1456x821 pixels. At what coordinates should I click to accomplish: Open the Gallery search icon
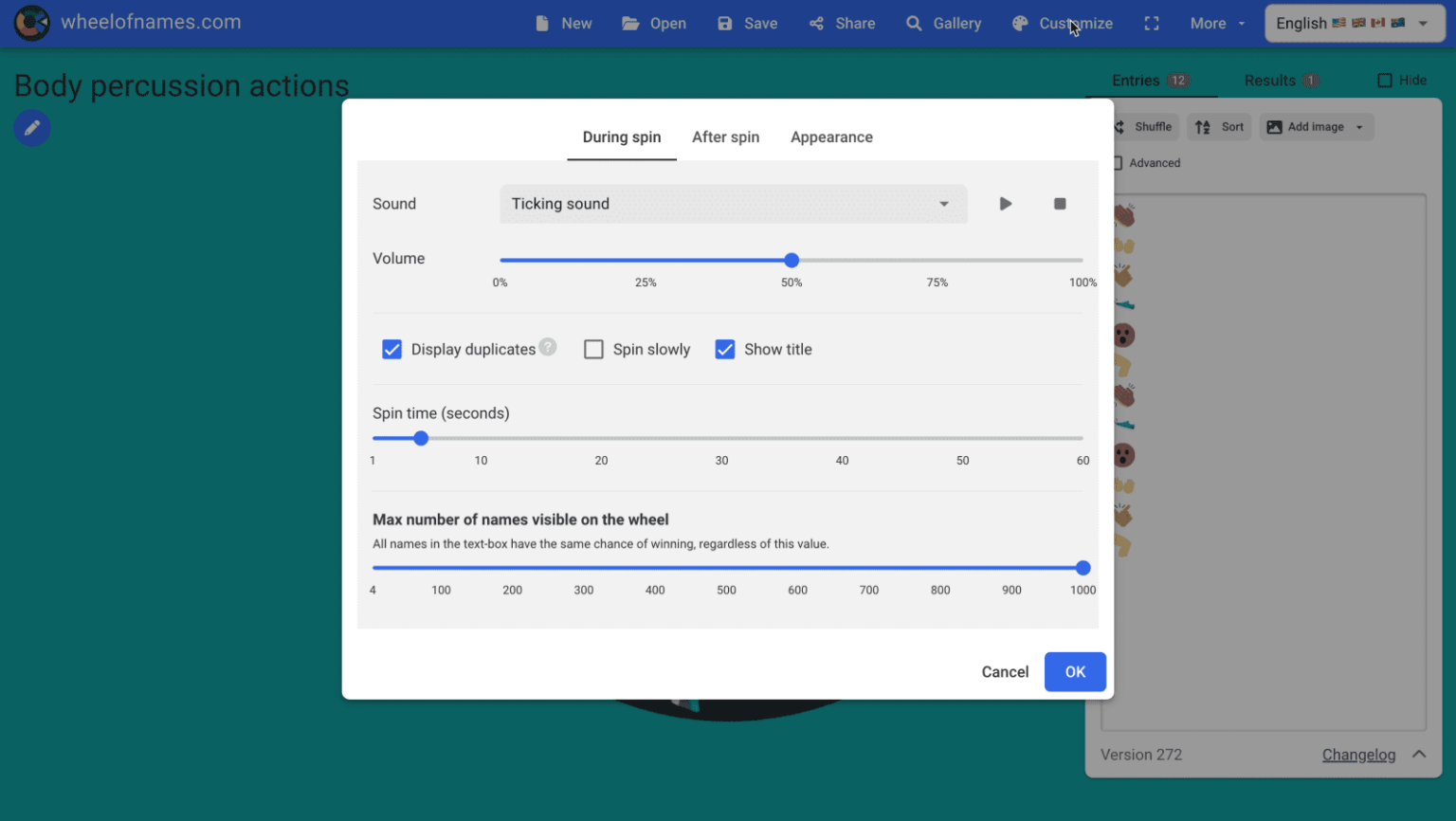point(914,24)
